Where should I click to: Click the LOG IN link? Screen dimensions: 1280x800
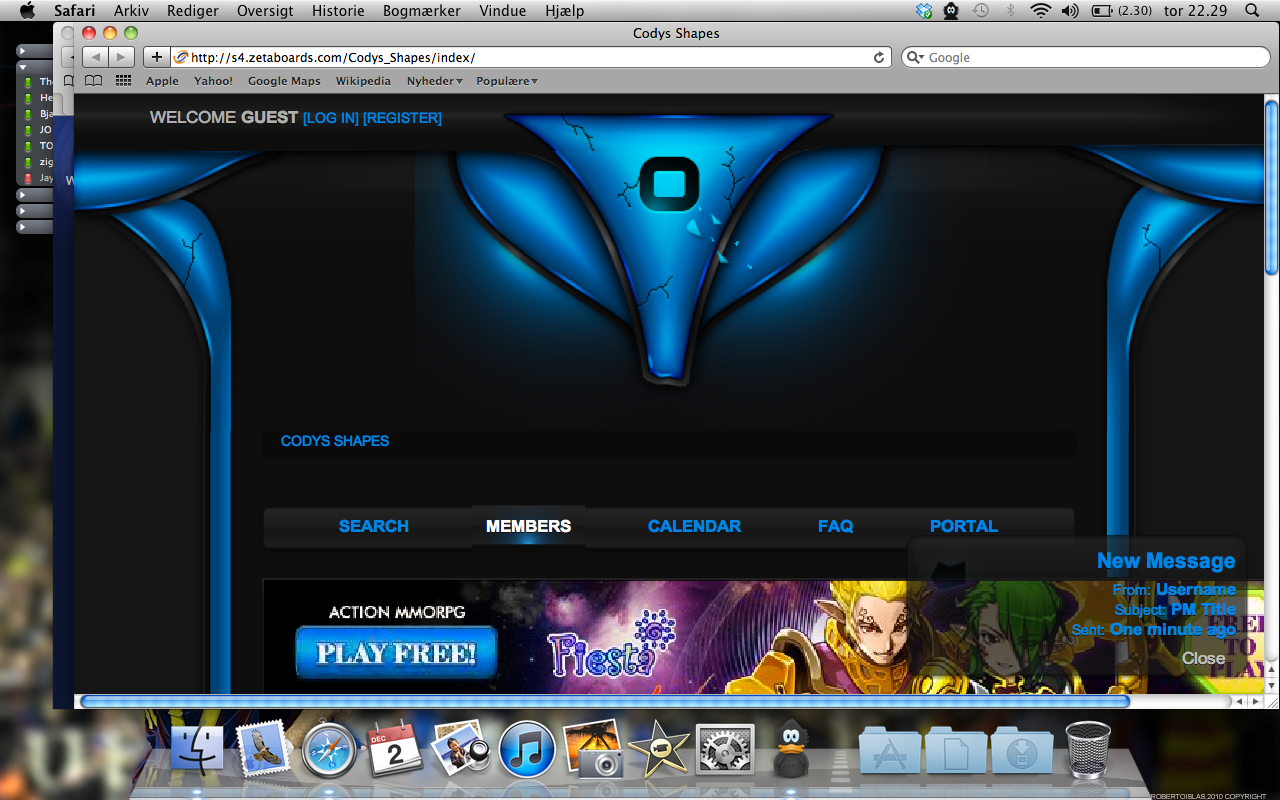(x=330, y=118)
